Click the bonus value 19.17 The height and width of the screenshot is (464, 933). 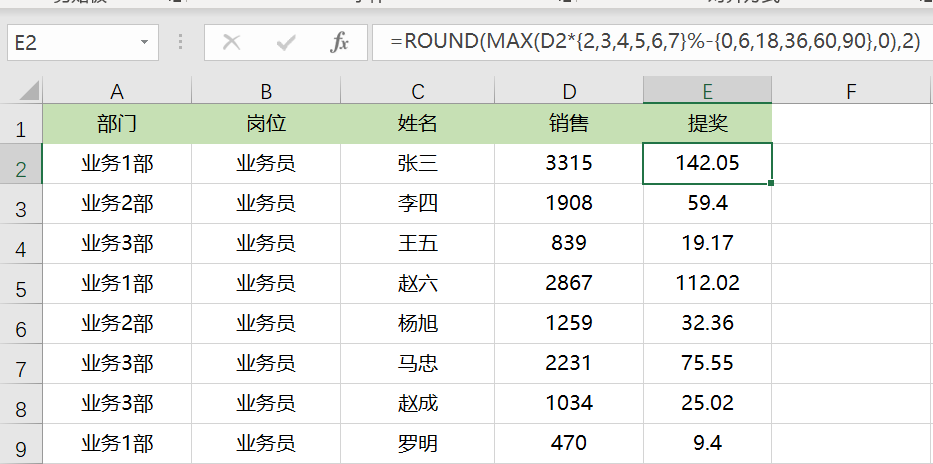(x=707, y=243)
